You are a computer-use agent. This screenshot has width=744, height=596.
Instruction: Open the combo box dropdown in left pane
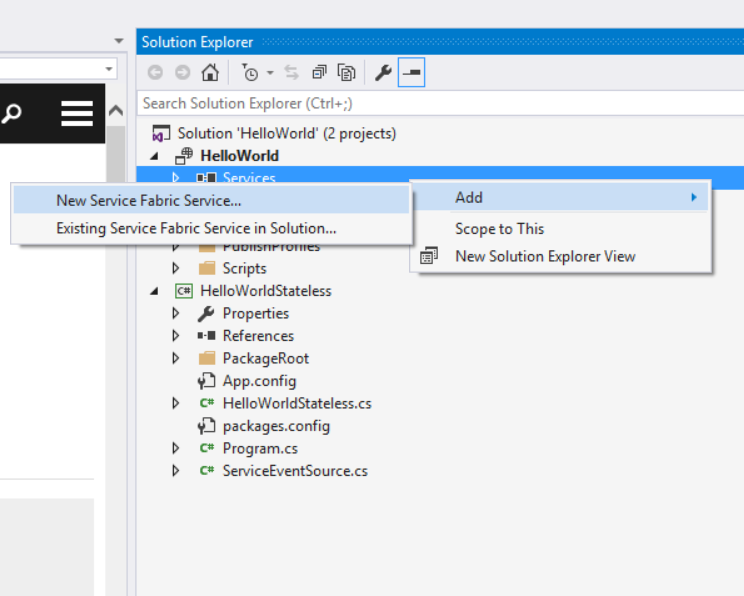tap(109, 69)
